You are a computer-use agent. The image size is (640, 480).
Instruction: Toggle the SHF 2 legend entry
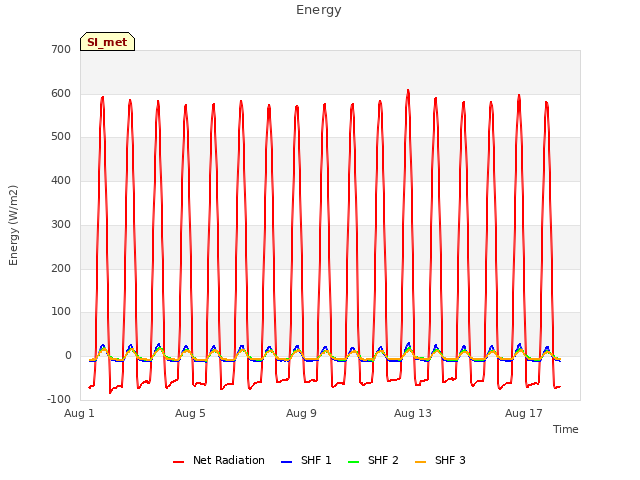click(x=373, y=460)
